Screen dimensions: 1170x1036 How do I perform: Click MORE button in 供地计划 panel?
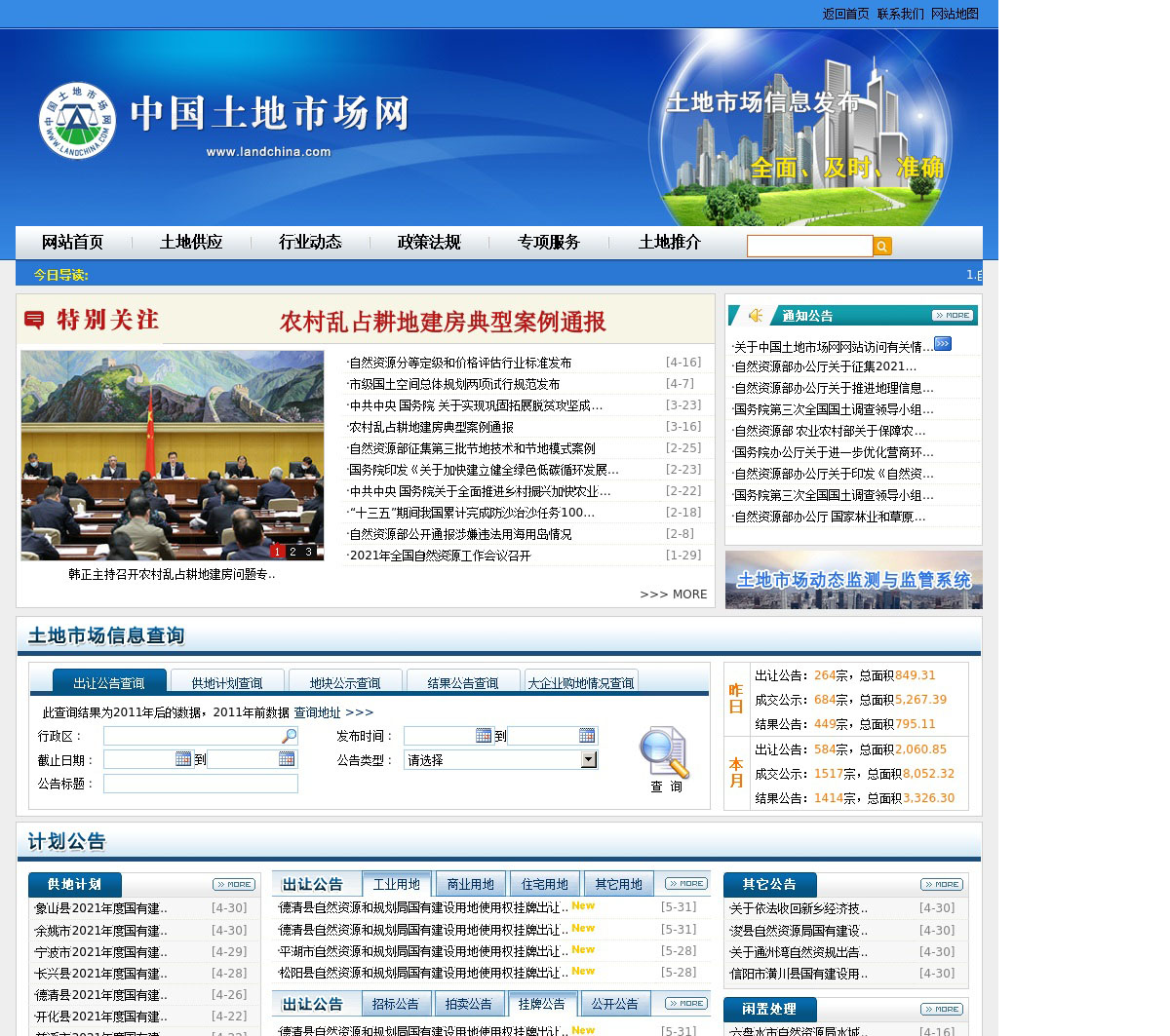click(x=234, y=885)
